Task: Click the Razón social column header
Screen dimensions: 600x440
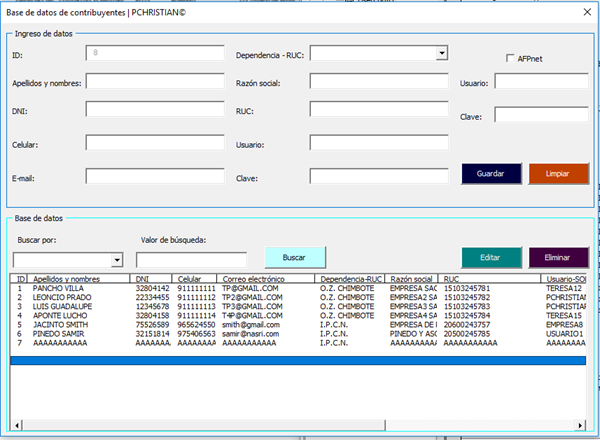Action: tap(411, 279)
